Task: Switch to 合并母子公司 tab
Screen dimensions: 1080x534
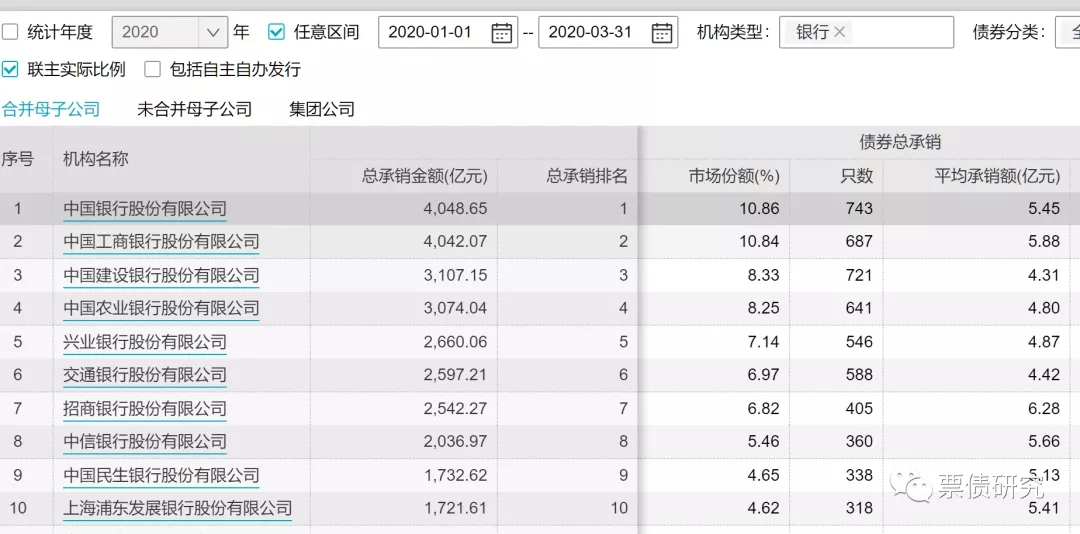Action: coord(51,109)
